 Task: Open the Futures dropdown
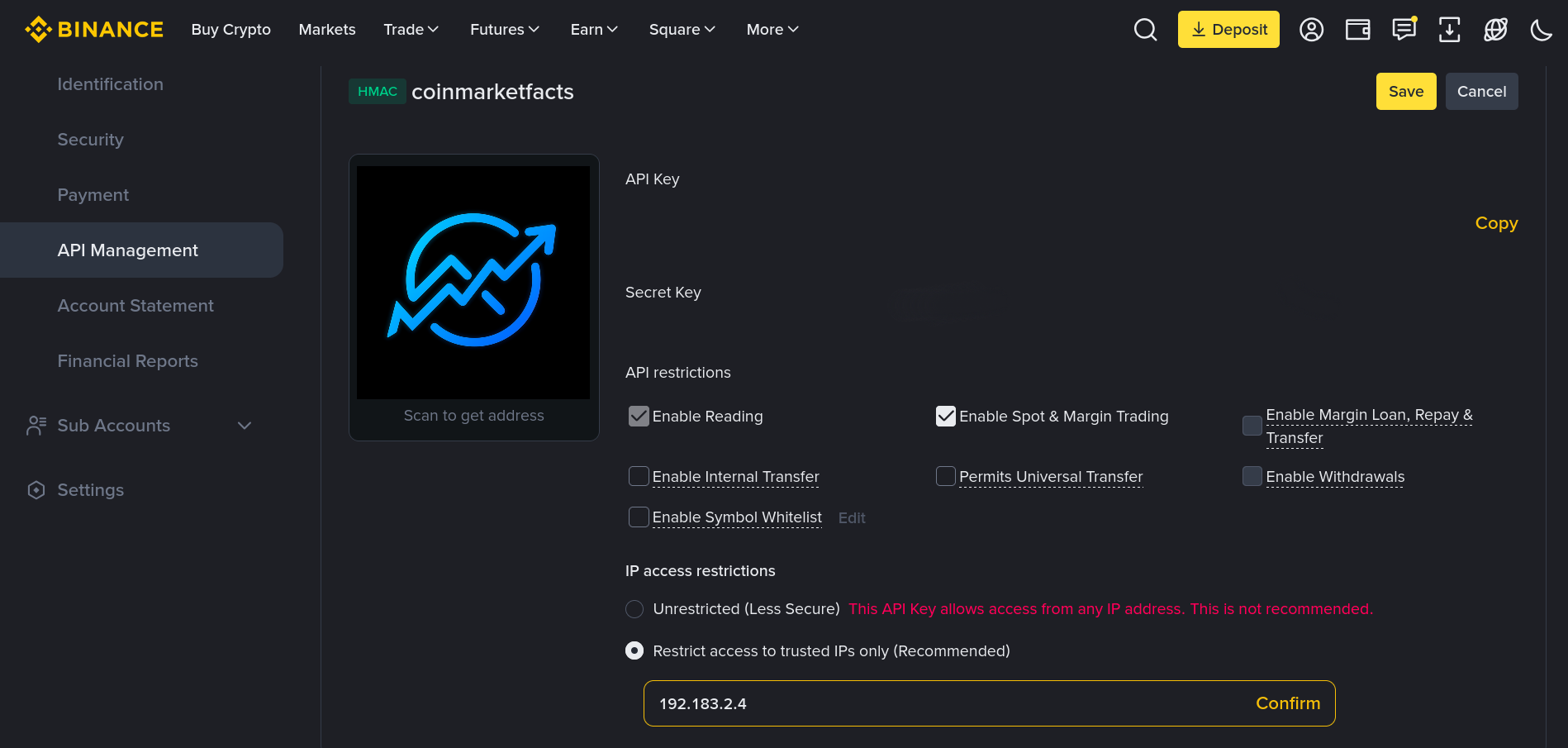point(504,29)
